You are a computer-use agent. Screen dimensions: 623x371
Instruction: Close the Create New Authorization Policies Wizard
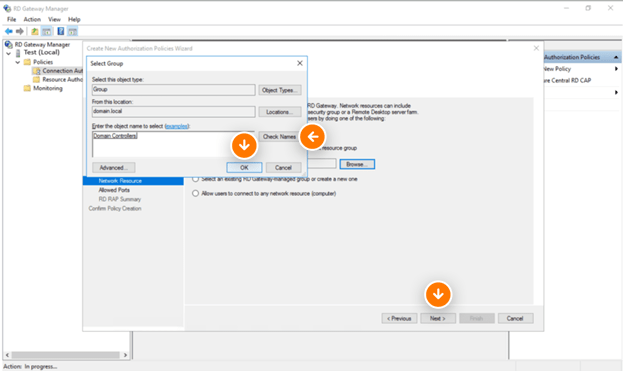(x=536, y=48)
